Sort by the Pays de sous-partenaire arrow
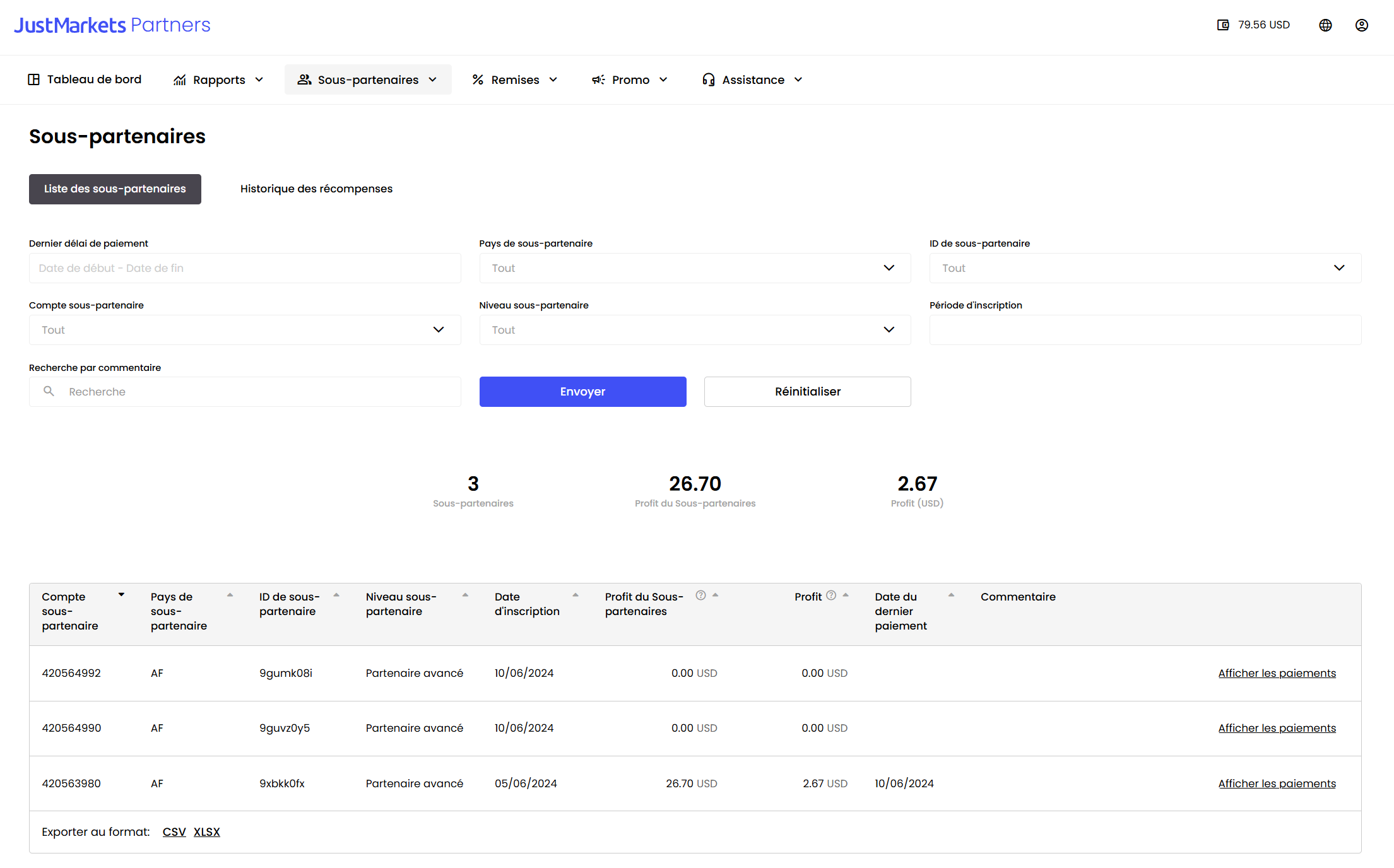This screenshot has width=1394, height=868. (230, 595)
